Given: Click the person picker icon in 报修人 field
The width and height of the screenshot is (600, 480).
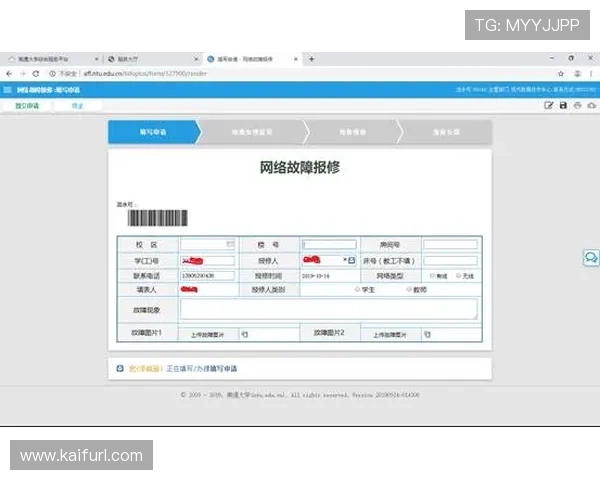Looking at the screenshot, I should (352, 260).
